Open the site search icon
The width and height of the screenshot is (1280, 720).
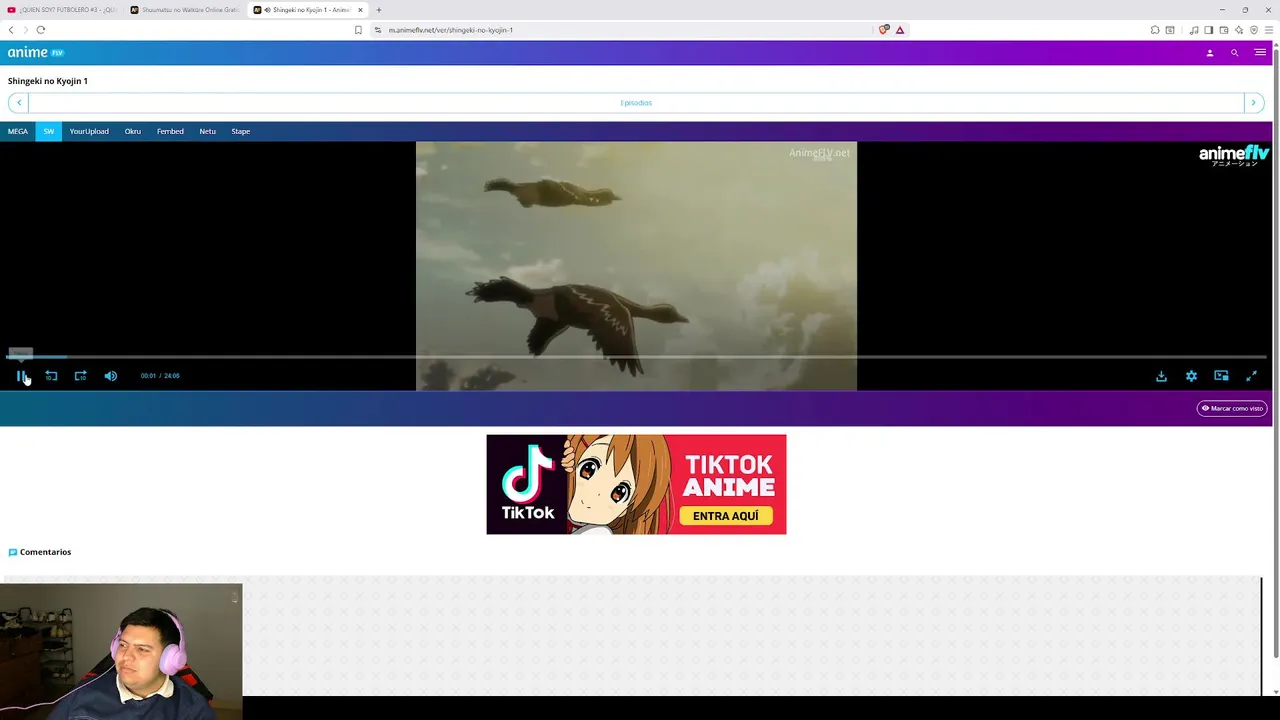(1234, 53)
